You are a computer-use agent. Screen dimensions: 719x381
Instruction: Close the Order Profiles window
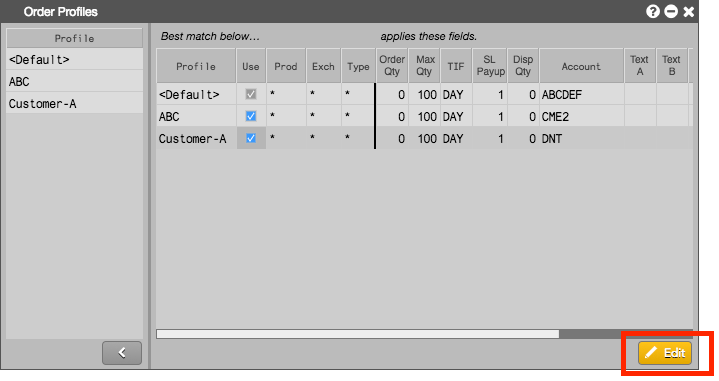[689, 11]
